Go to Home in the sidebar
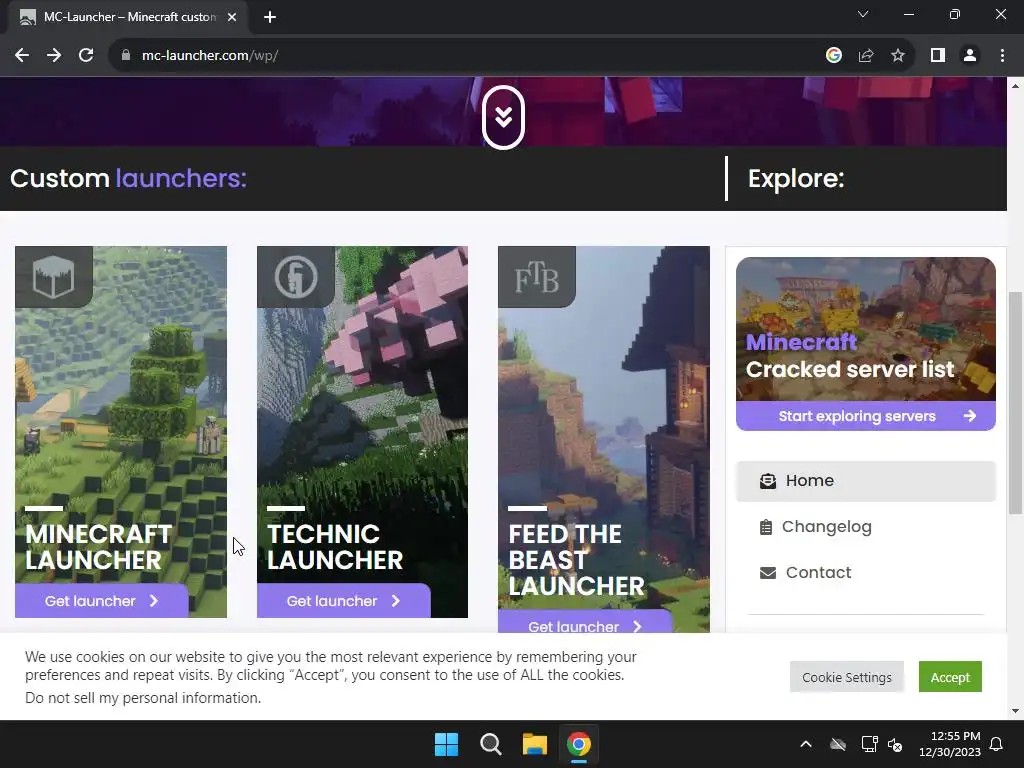The width and height of the screenshot is (1024, 768). pos(865,481)
